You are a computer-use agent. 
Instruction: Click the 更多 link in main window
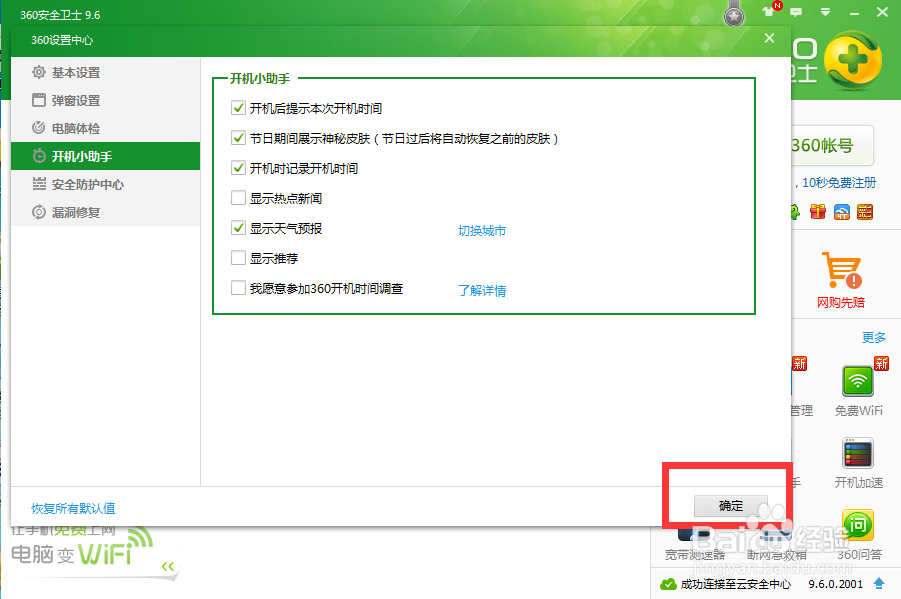pyautogui.click(x=873, y=337)
